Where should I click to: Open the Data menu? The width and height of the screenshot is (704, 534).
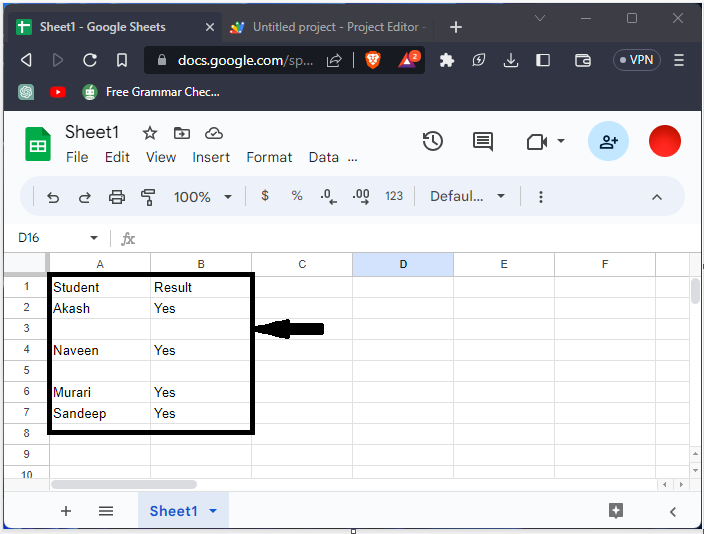pos(324,157)
